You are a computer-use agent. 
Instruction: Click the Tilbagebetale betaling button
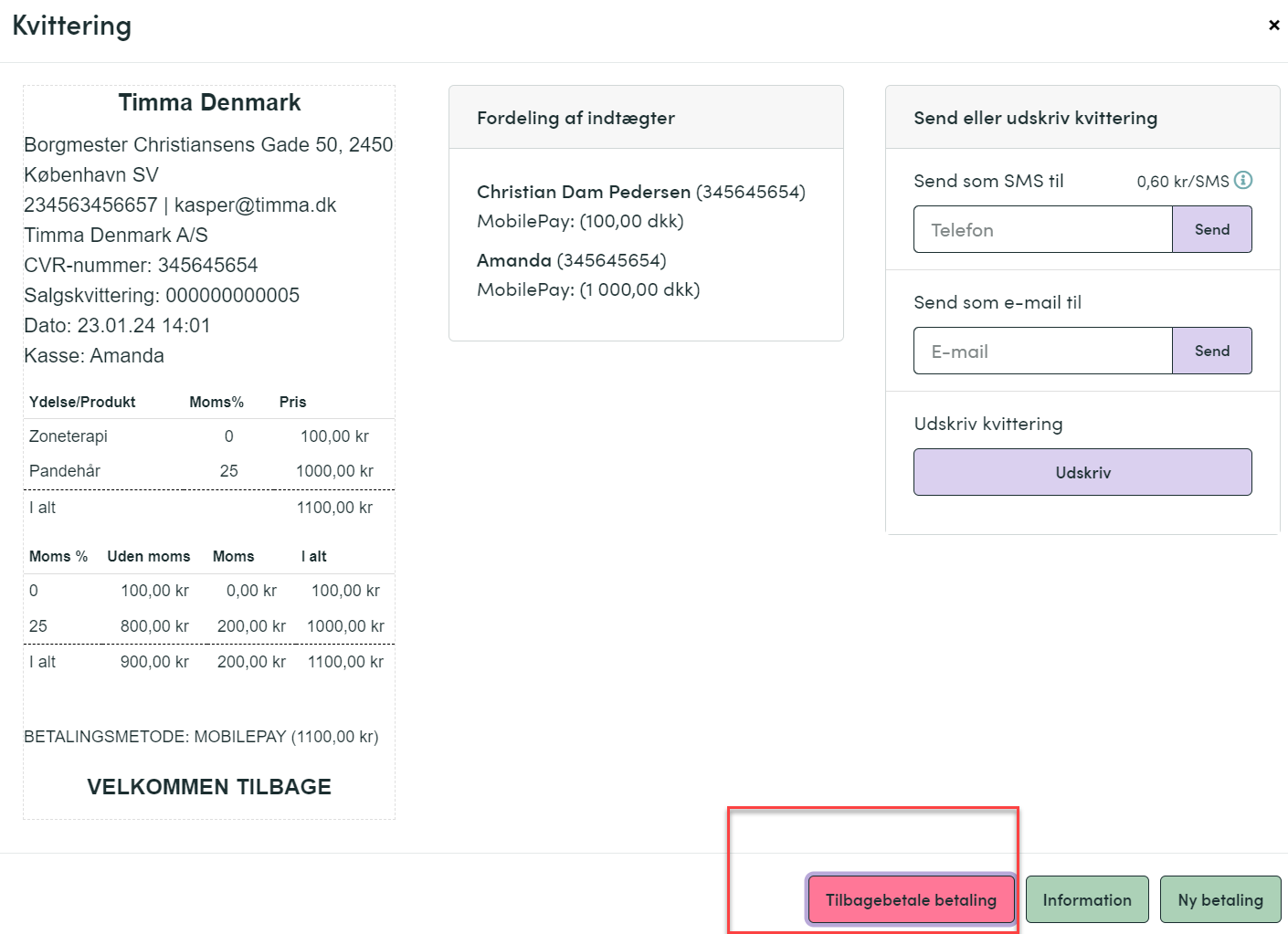point(911,900)
